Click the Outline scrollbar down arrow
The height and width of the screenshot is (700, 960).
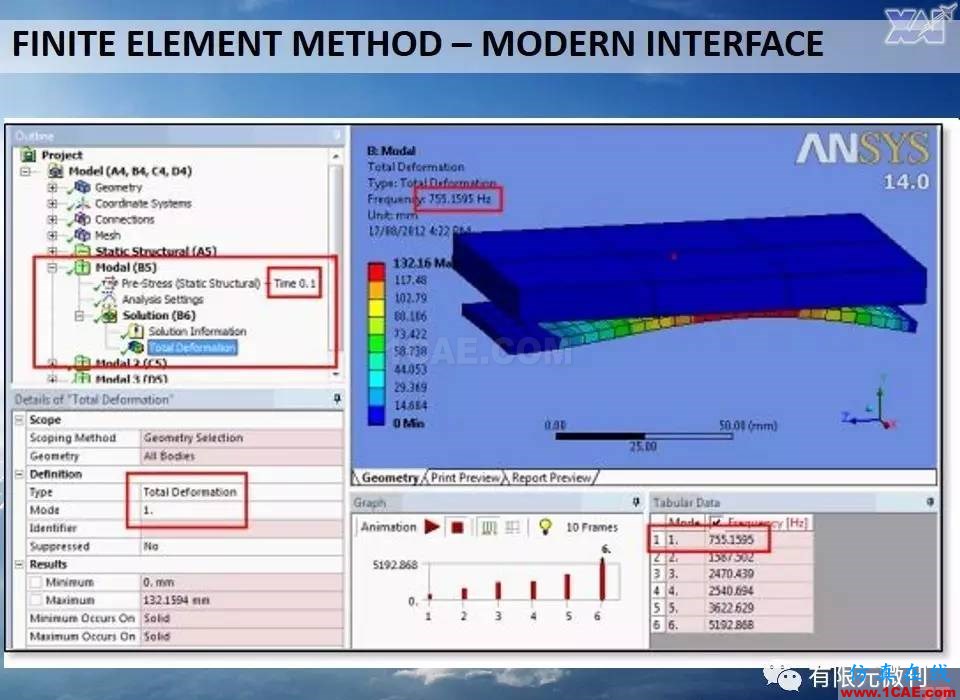[x=336, y=373]
